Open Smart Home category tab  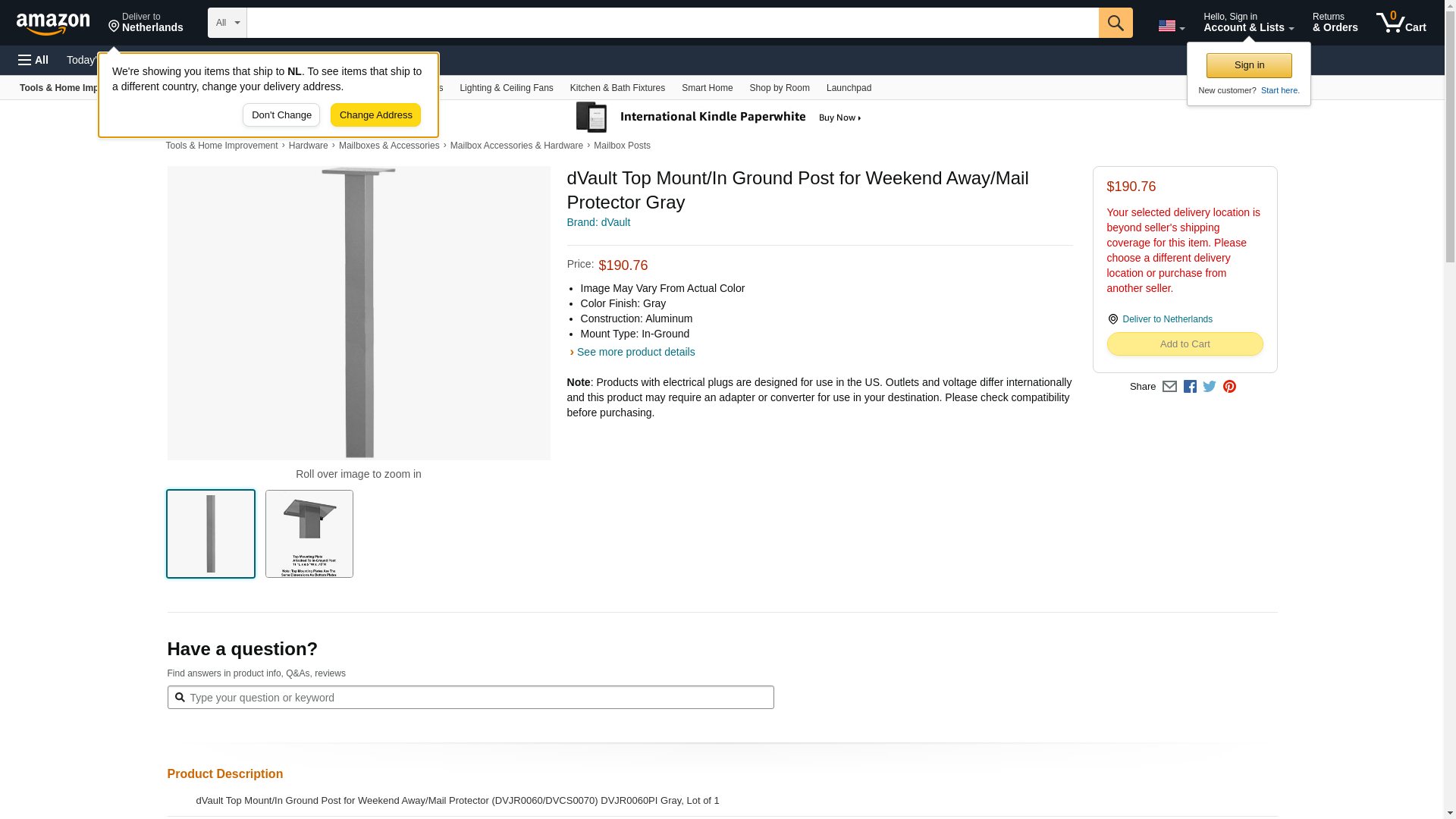coord(707,88)
